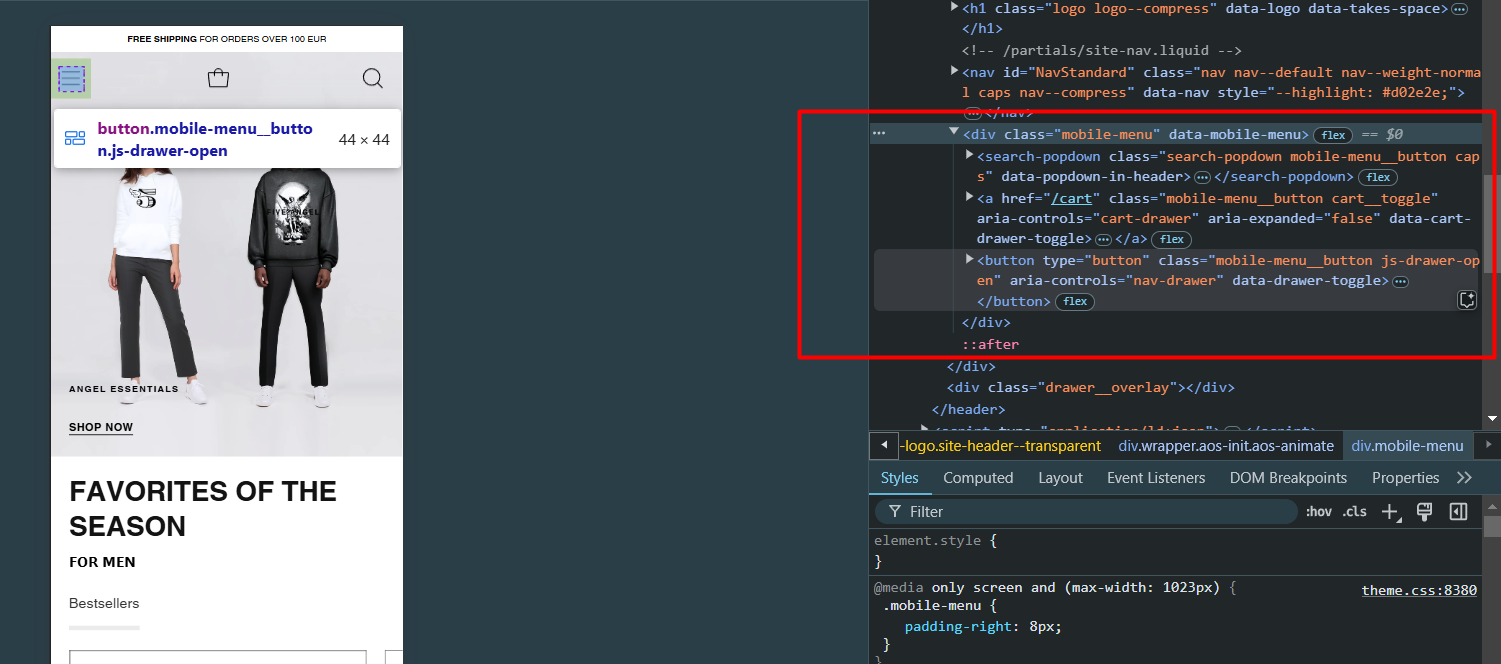Image resolution: width=1501 pixels, height=664 pixels.
Task: Click the Styles pane scrollbar thumb
Action: [x=1492, y=526]
